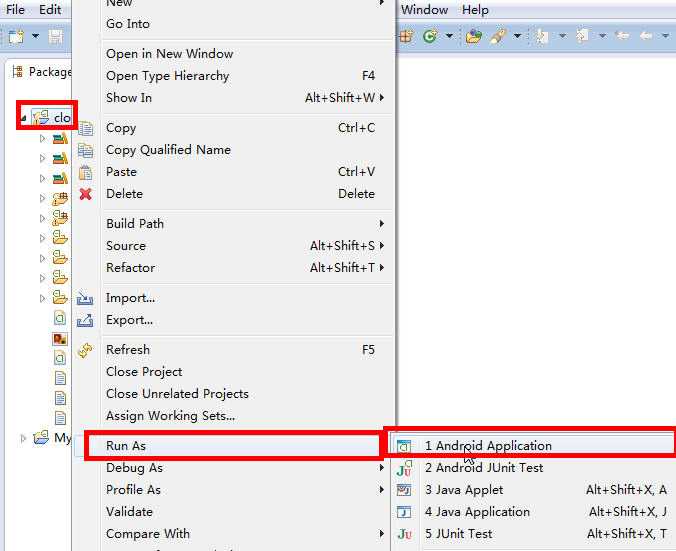The height and width of the screenshot is (551, 676).
Task: Click the 4 Java Application icon
Action: click(404, 512)
